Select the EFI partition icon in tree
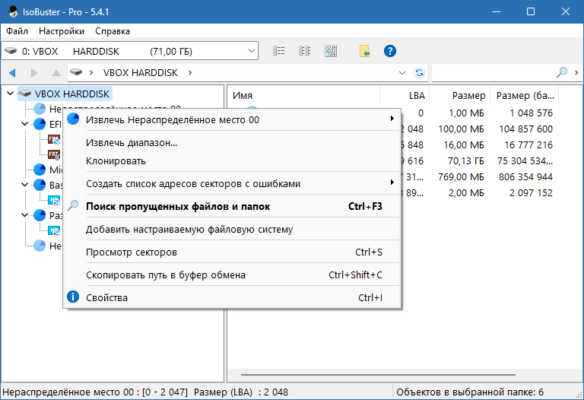The image size is (584, 400). pos(39,124)
